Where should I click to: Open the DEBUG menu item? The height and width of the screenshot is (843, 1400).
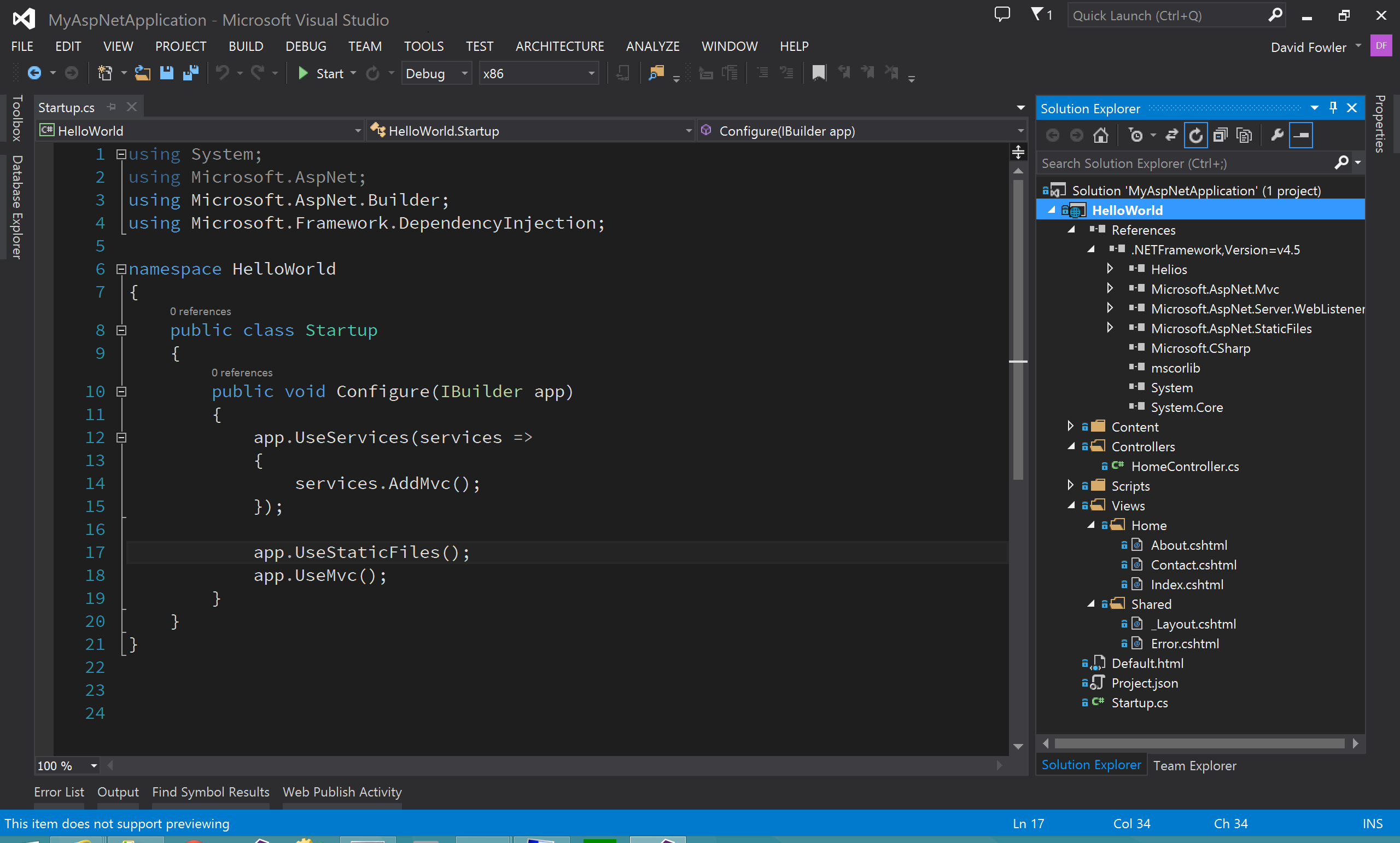pos(303,46)
